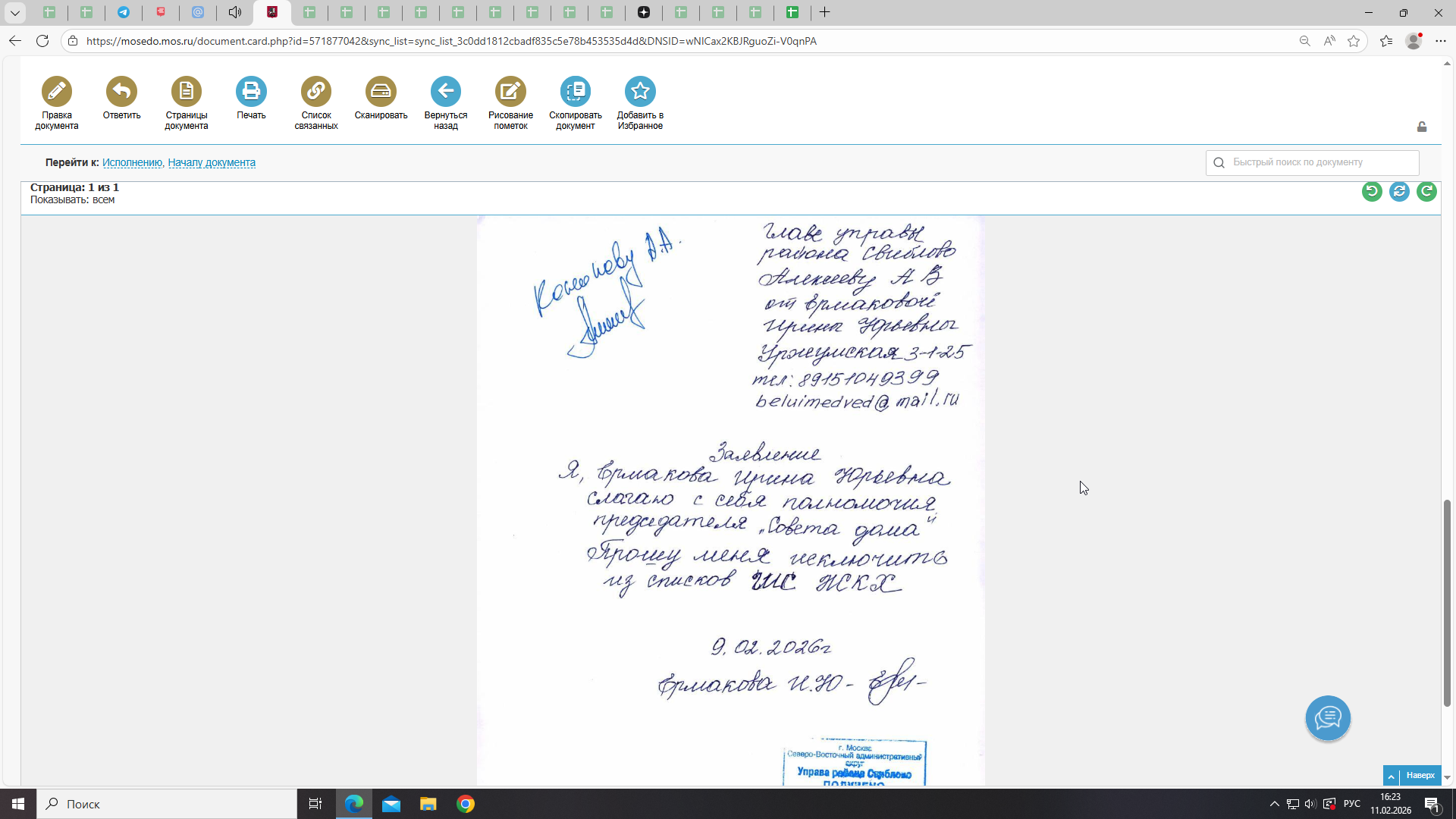Follow the Исполнению link
Image resolution: width=1456 pixels, height=819 pixels.
pyautogui.click(x=132, y=162)
